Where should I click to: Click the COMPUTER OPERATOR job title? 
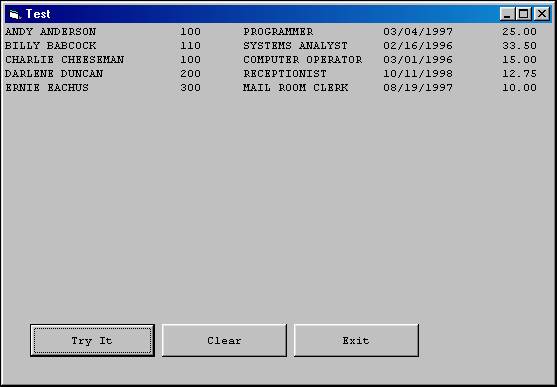click(303, 60)
